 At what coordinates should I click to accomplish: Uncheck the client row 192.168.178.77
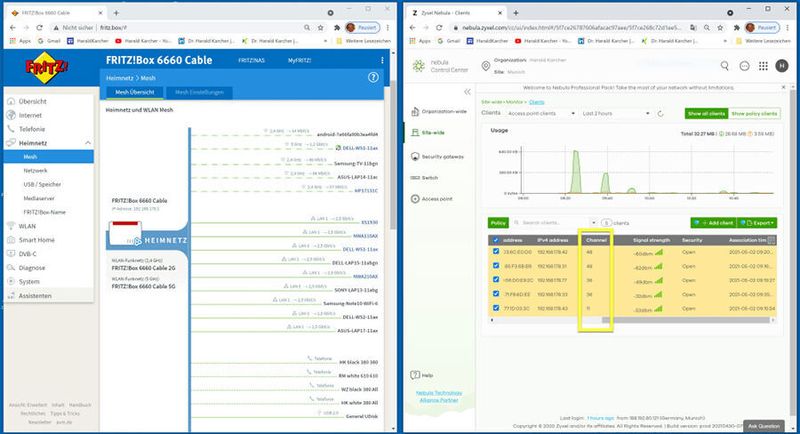(496, 279)
